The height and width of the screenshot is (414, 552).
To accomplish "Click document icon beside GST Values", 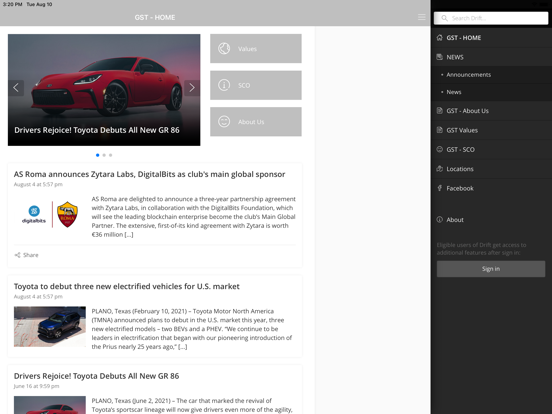I will click(439, 130).
